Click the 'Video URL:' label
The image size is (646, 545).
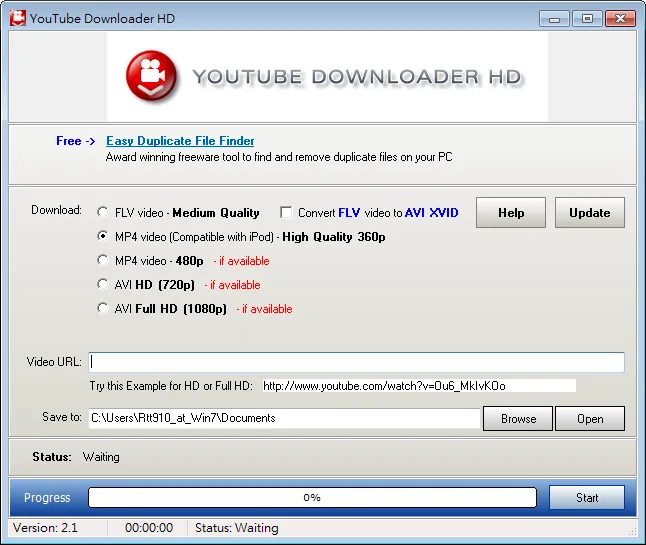(x=54, y=362)
